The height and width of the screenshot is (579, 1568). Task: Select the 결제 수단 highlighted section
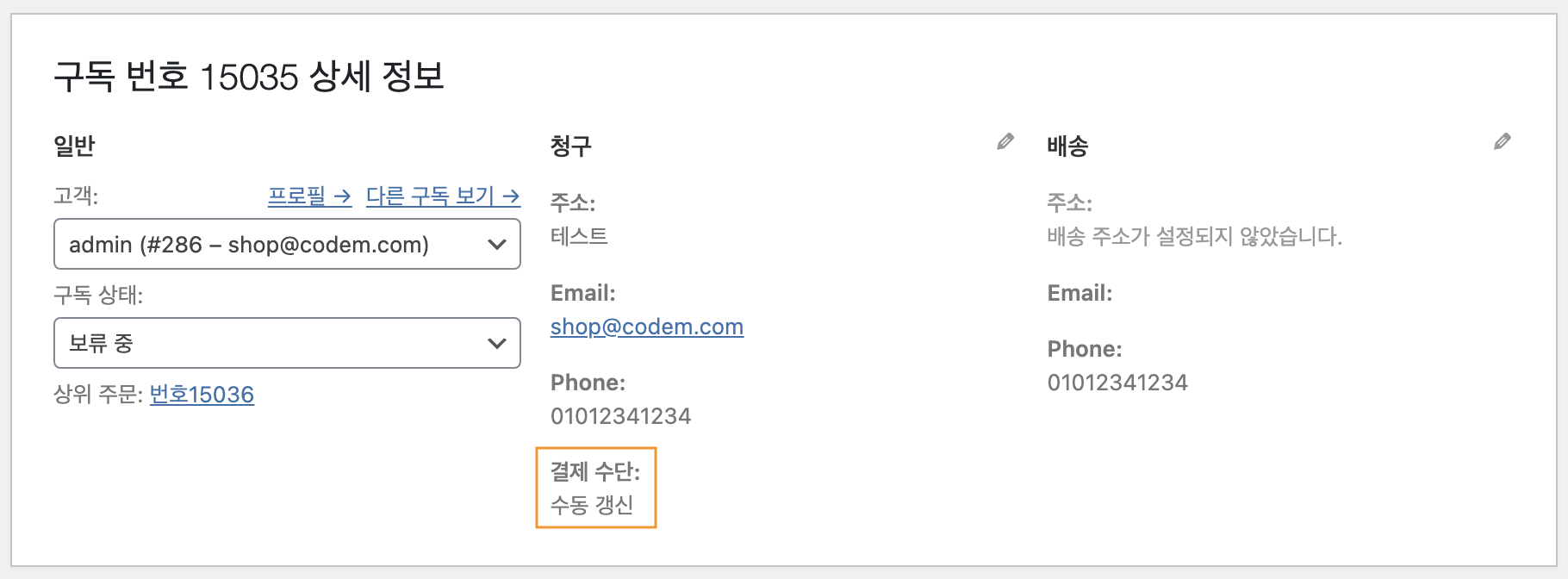click(x=596, y=488)
